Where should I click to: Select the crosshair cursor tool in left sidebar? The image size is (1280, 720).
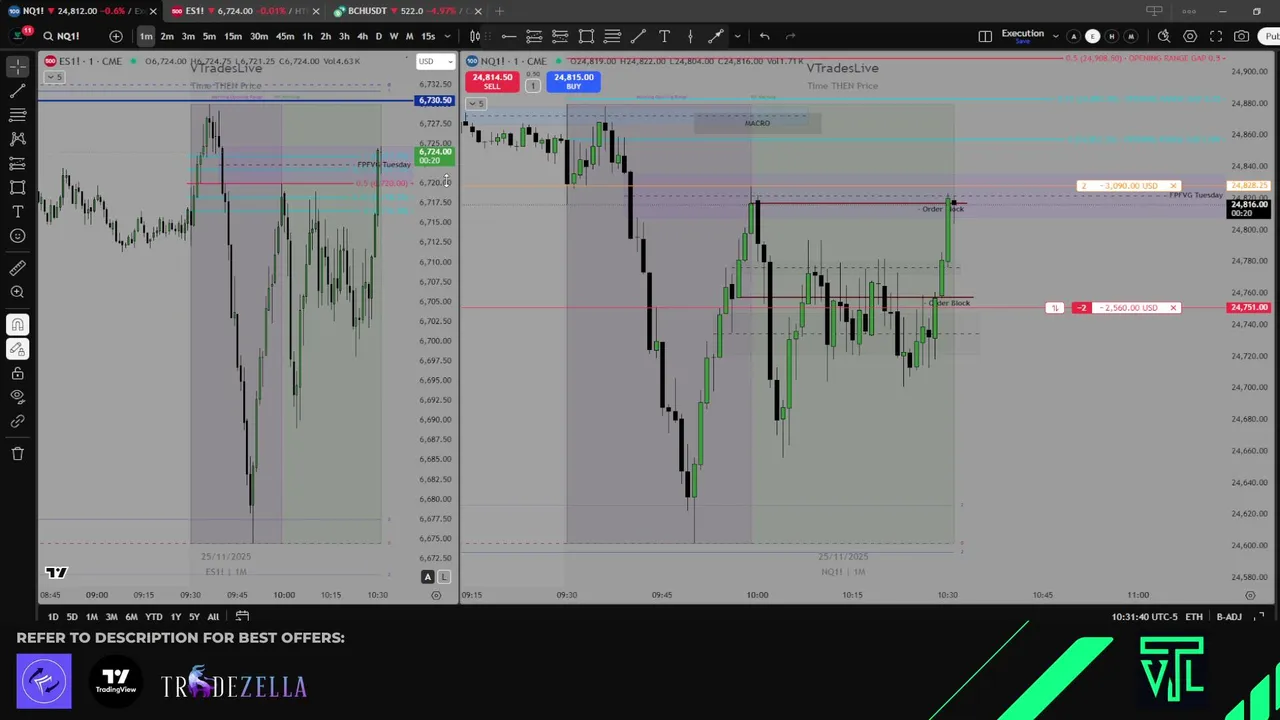18,67
